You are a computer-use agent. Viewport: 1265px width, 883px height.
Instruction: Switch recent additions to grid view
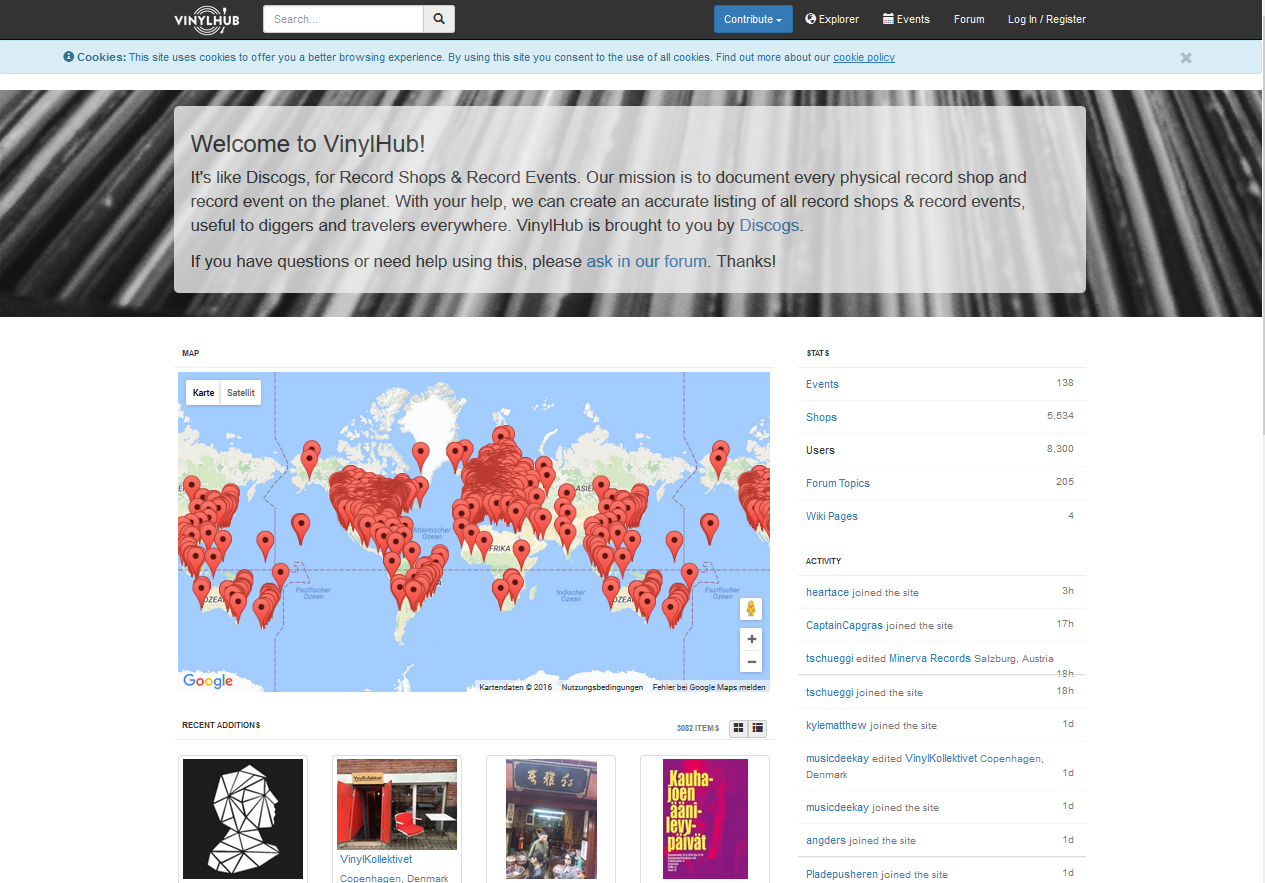[738, 728]
